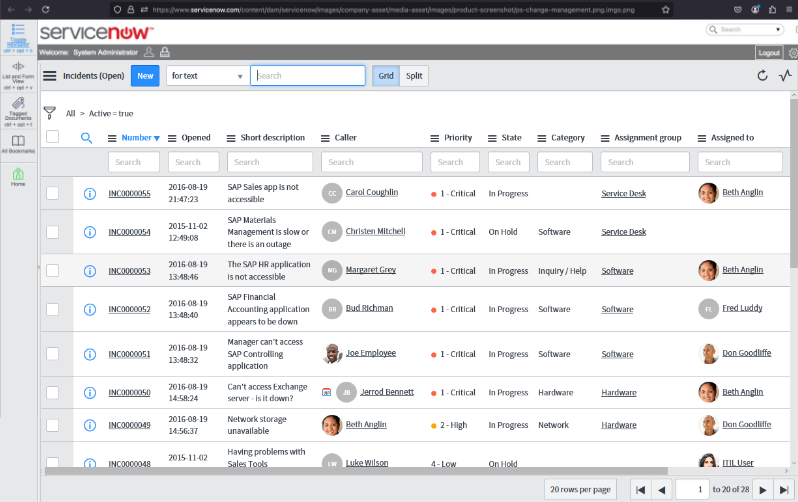This screenshot has width=798, height=502.
Task: Go to Home in the sidebar
Action: 18,176
